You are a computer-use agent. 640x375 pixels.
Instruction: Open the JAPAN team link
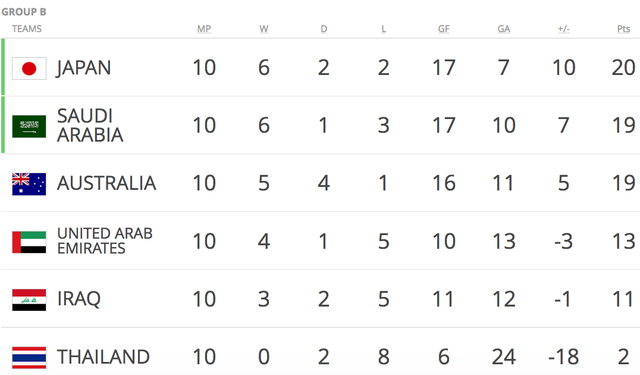click(83, 68)
